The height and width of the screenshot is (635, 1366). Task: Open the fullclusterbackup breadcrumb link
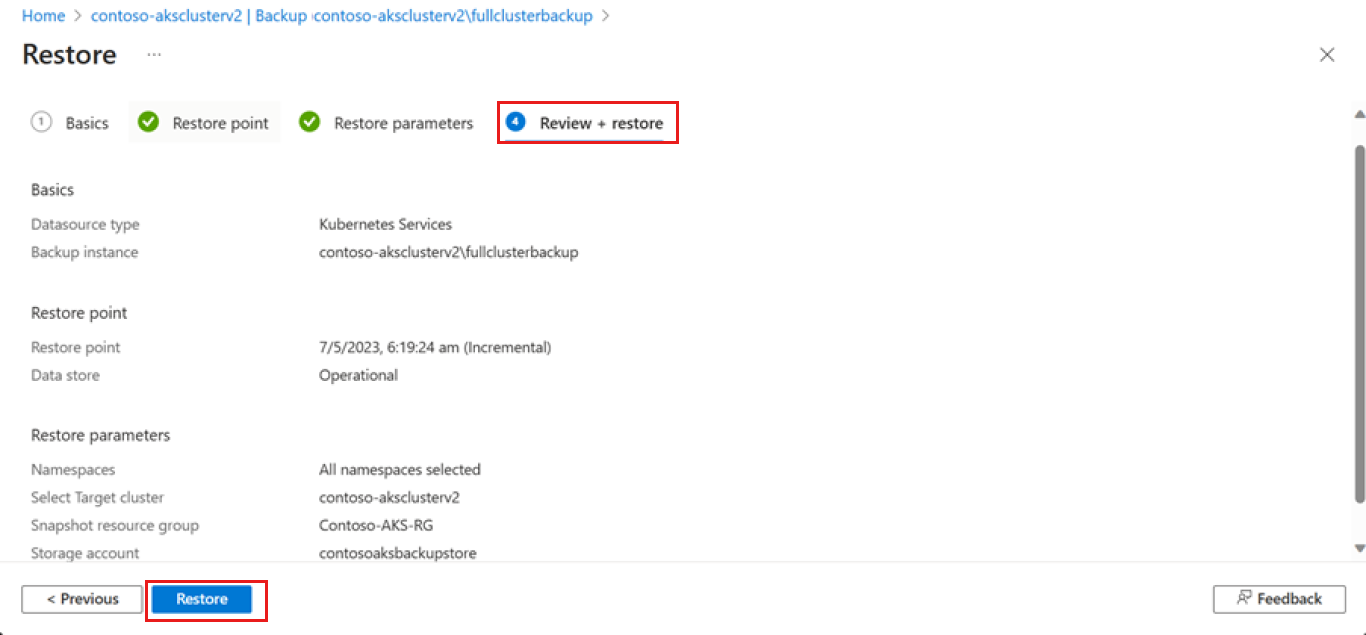[x=454, y=16]
